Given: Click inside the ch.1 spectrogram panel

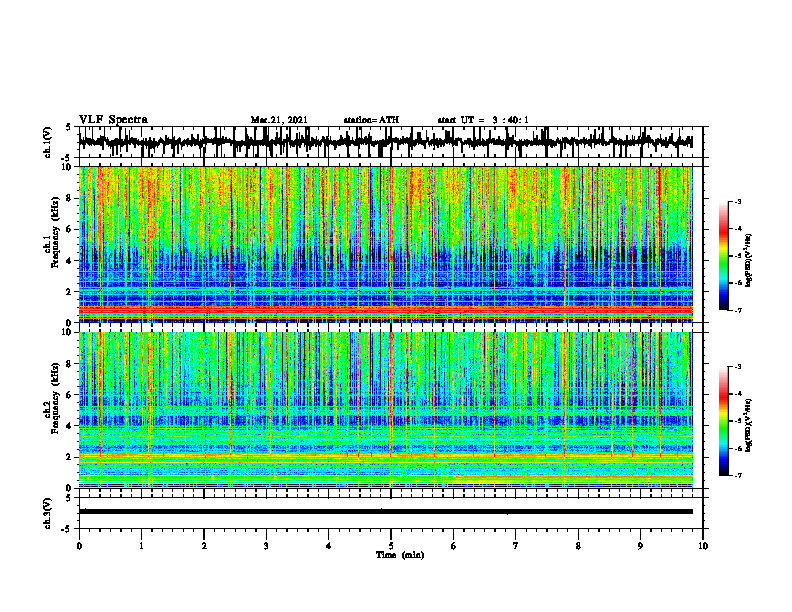Looking at the screenshot, I should [385, 244].
